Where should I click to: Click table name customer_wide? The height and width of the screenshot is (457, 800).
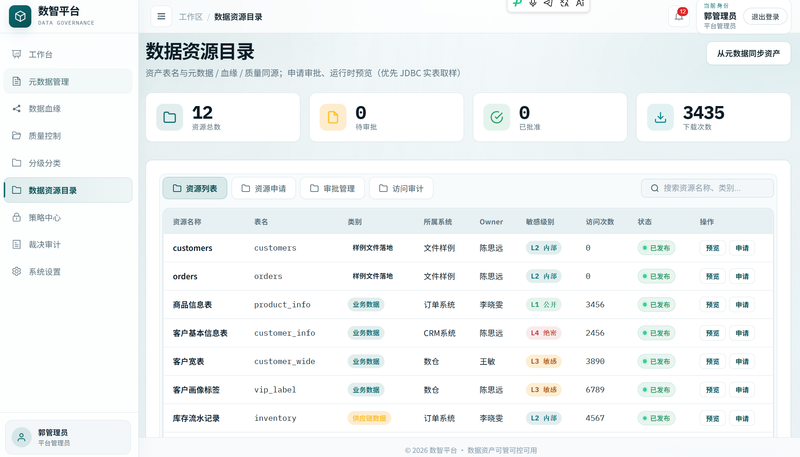[x=285, y=361]
